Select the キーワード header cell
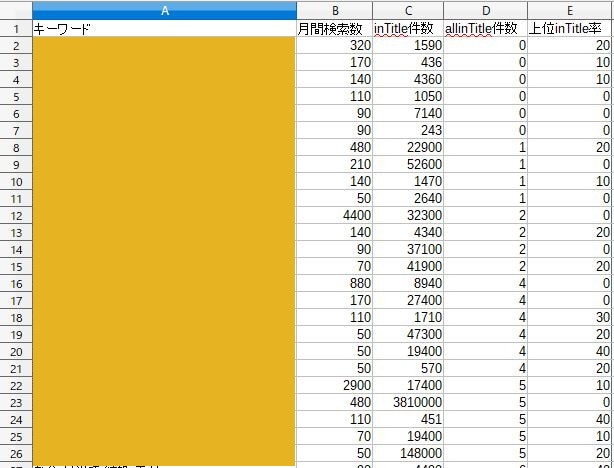614x468 pixels. point(164,28)
